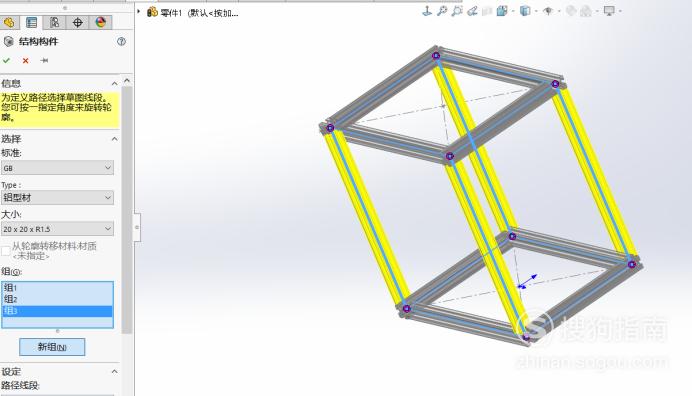Toggle 从轮廓转移材料 checkbox

[6, 251]
